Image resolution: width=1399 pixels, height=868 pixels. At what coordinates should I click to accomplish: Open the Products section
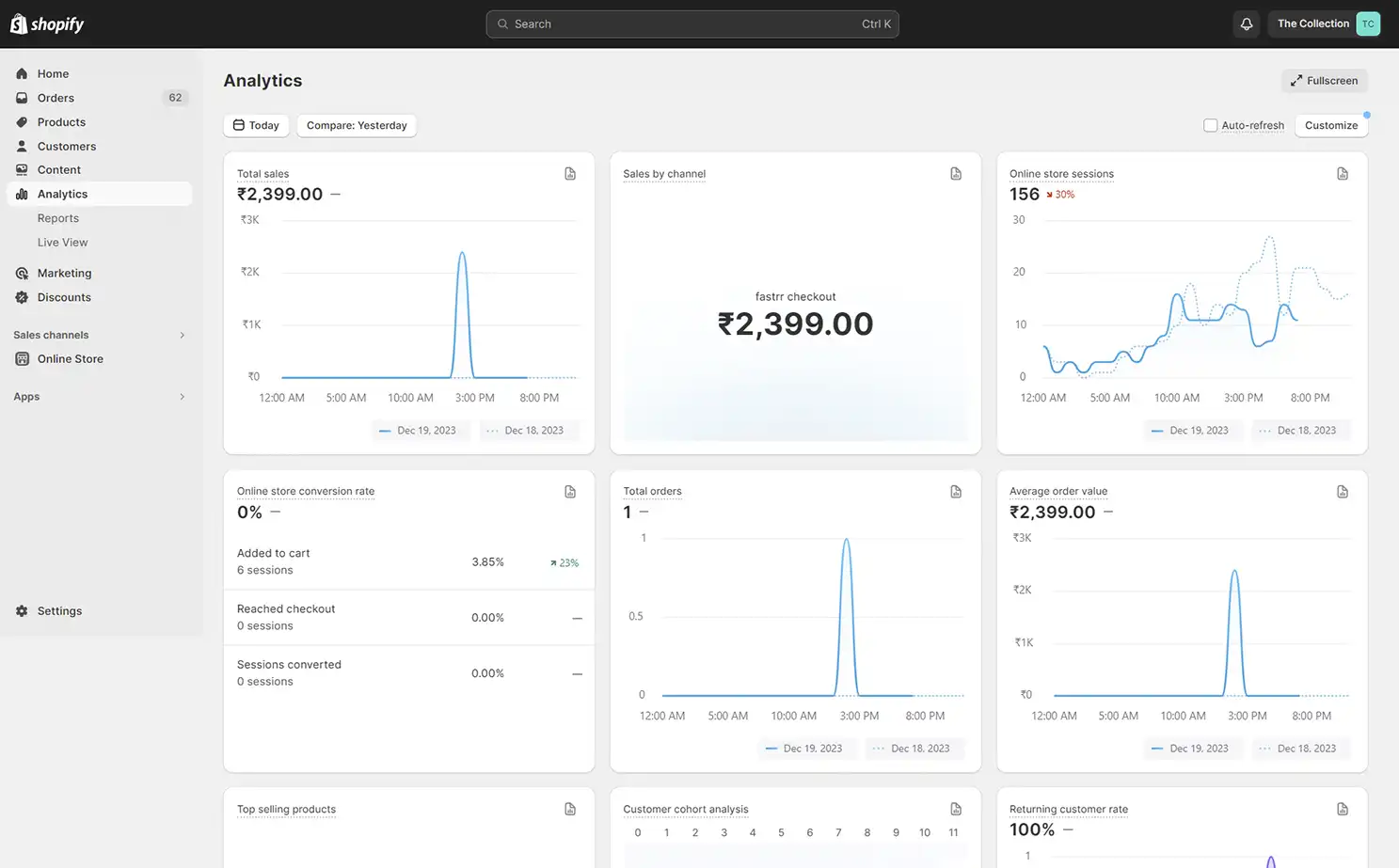tap(61, 122)
